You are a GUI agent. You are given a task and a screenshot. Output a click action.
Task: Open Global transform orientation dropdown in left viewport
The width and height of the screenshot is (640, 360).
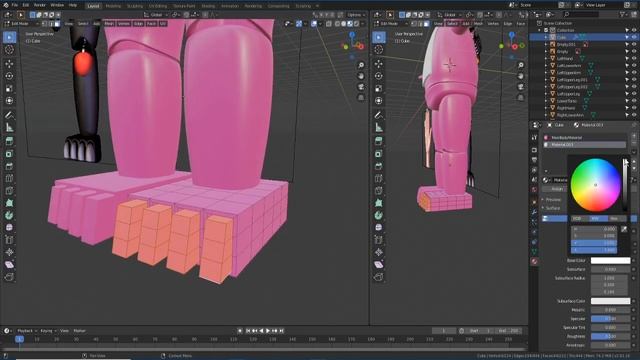pos(156,15)
